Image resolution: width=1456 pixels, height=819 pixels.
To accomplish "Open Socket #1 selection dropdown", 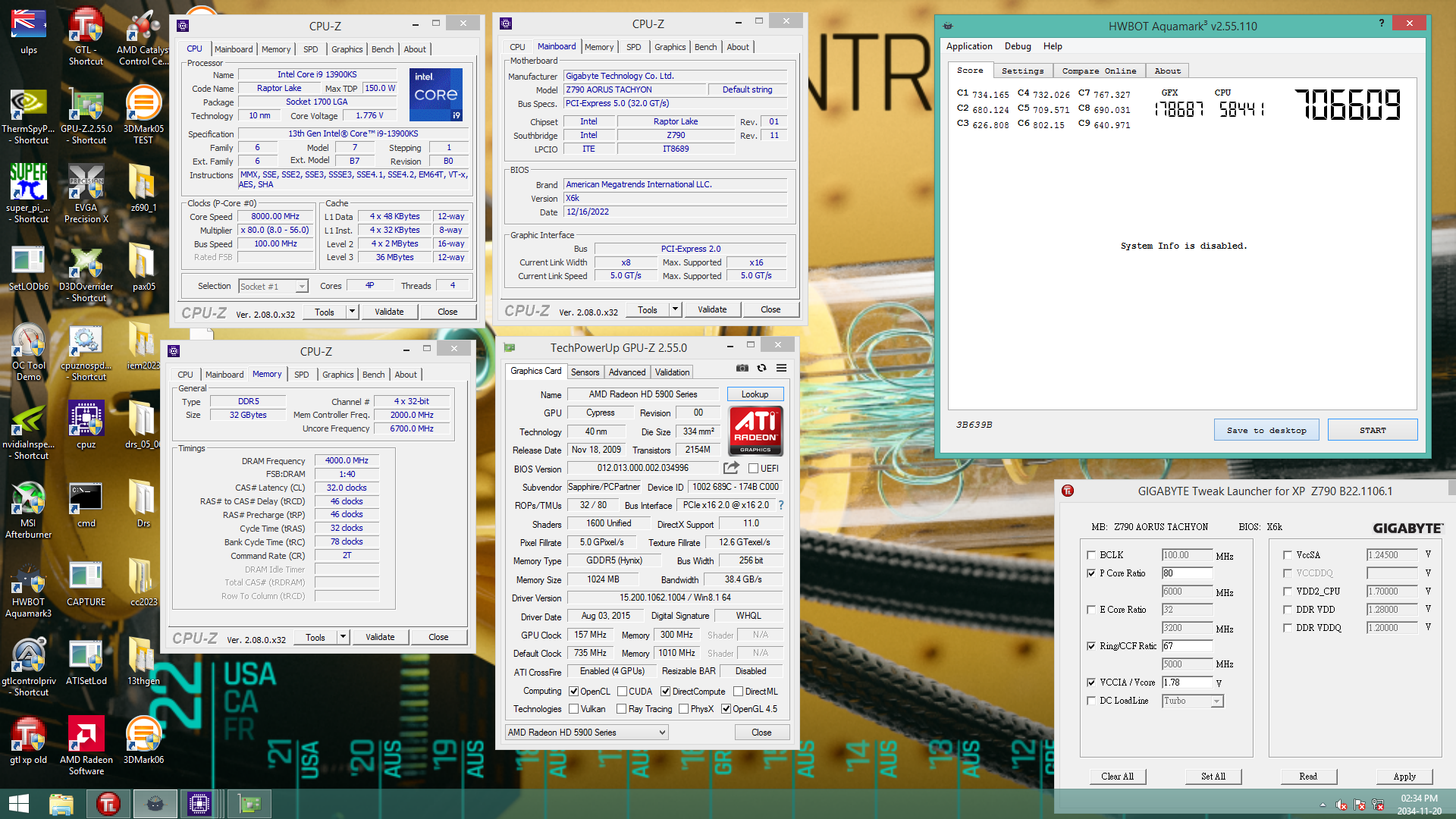I will point(273,286).
